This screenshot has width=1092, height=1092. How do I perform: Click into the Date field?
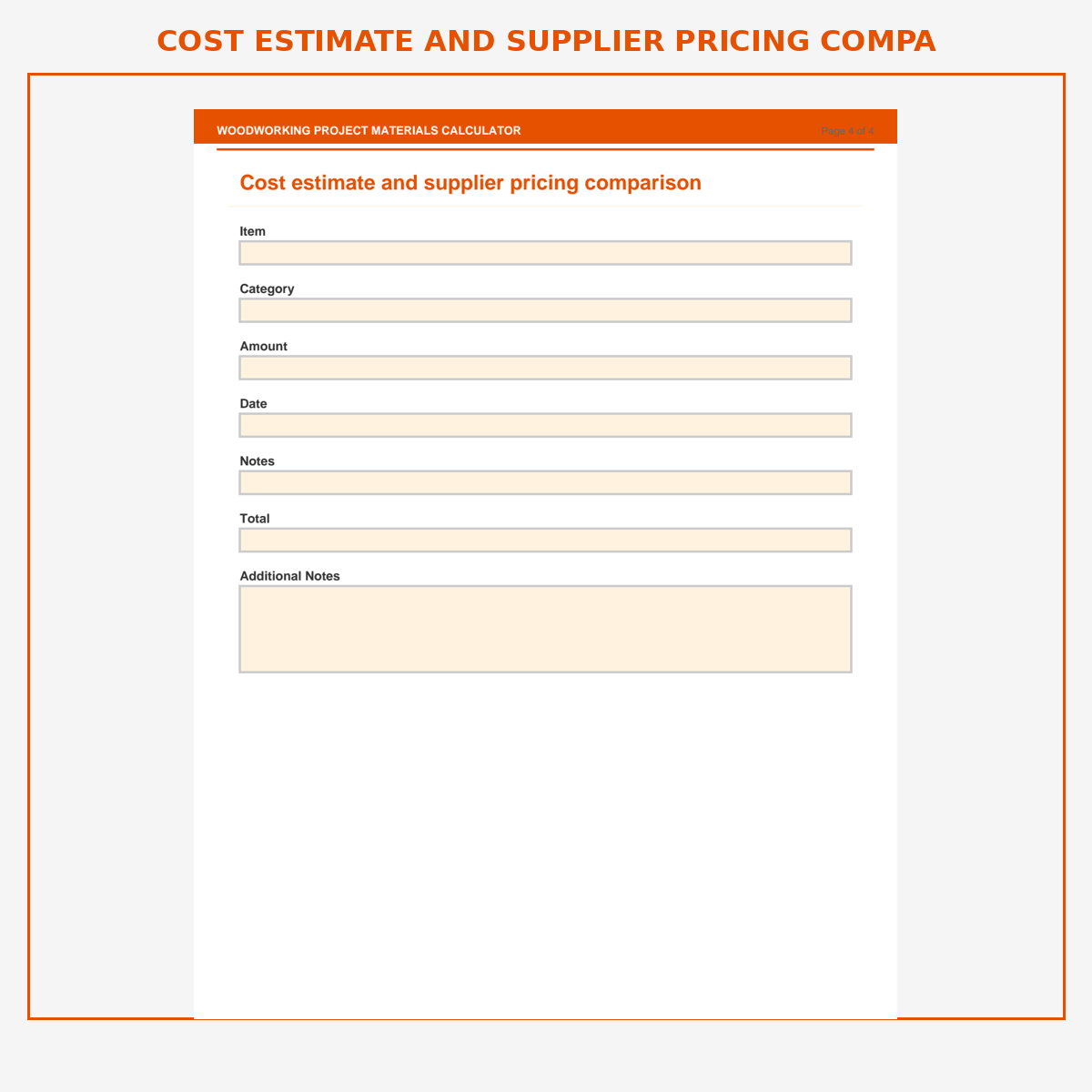coord(545,425)
